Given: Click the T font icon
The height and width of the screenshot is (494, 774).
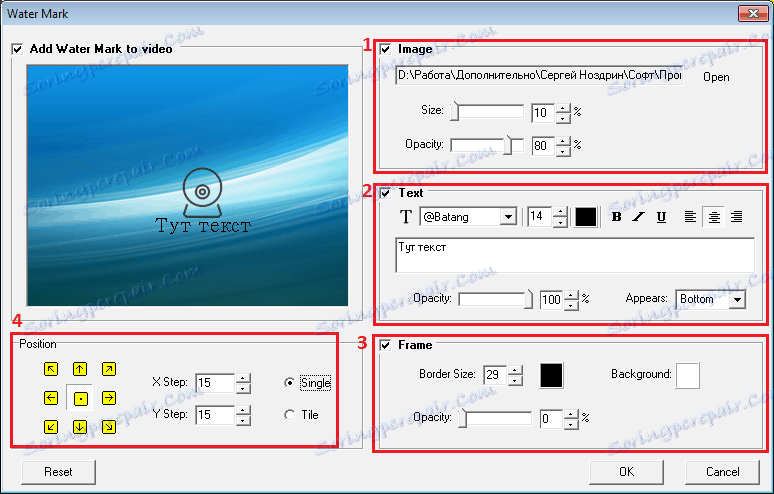Looking at the screenshot, I should point(405,217).
